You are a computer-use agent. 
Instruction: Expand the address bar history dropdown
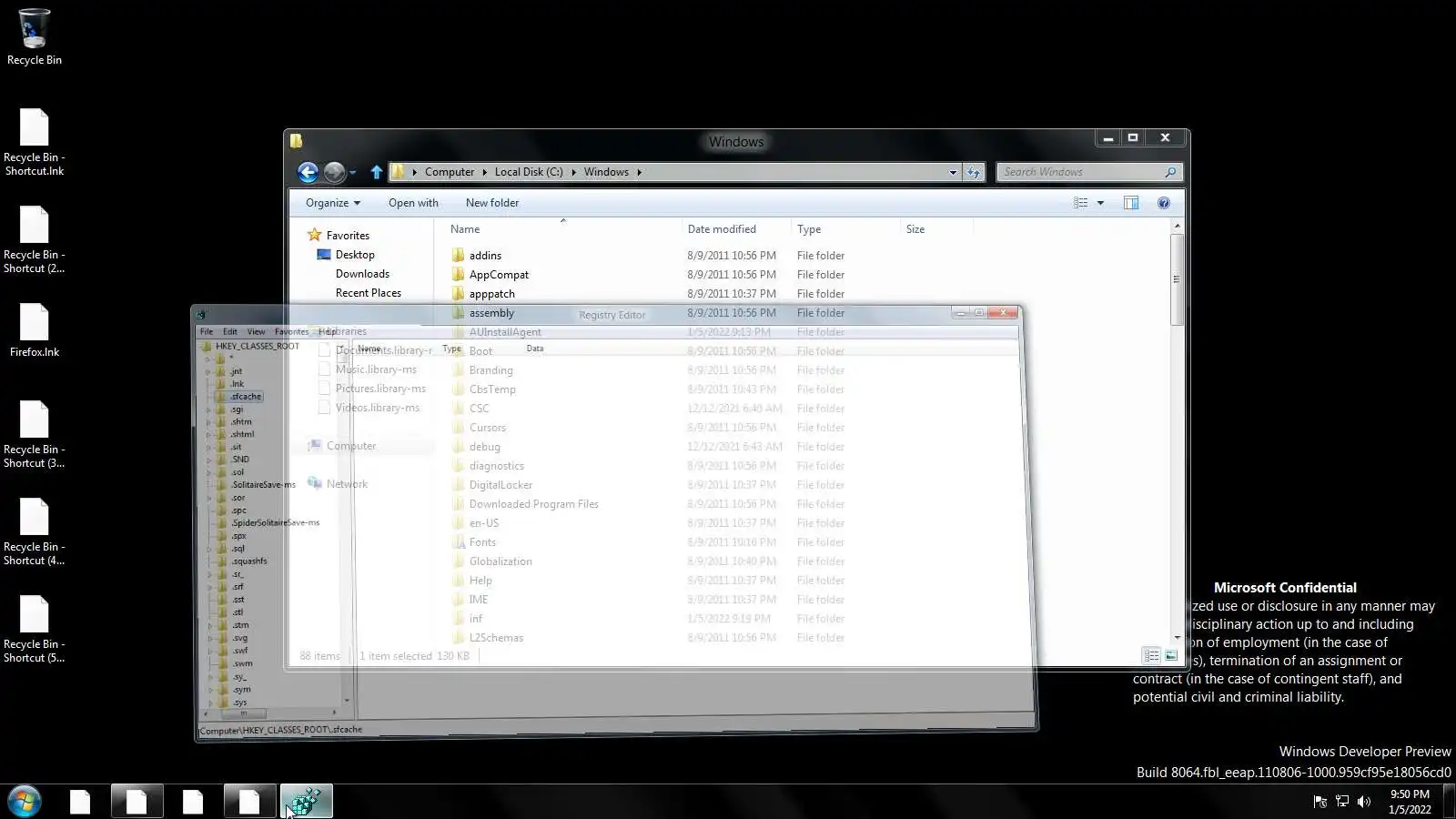pyautogui.click(x=953, y=172)
